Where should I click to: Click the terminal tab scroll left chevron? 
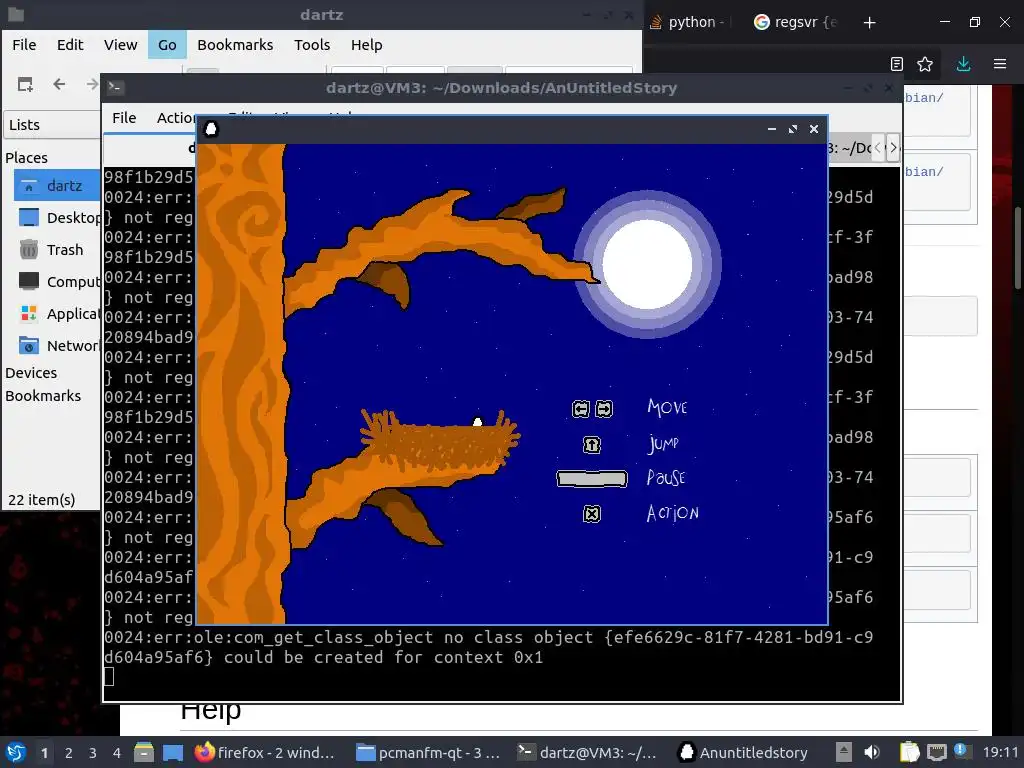[x=878, y=148]
